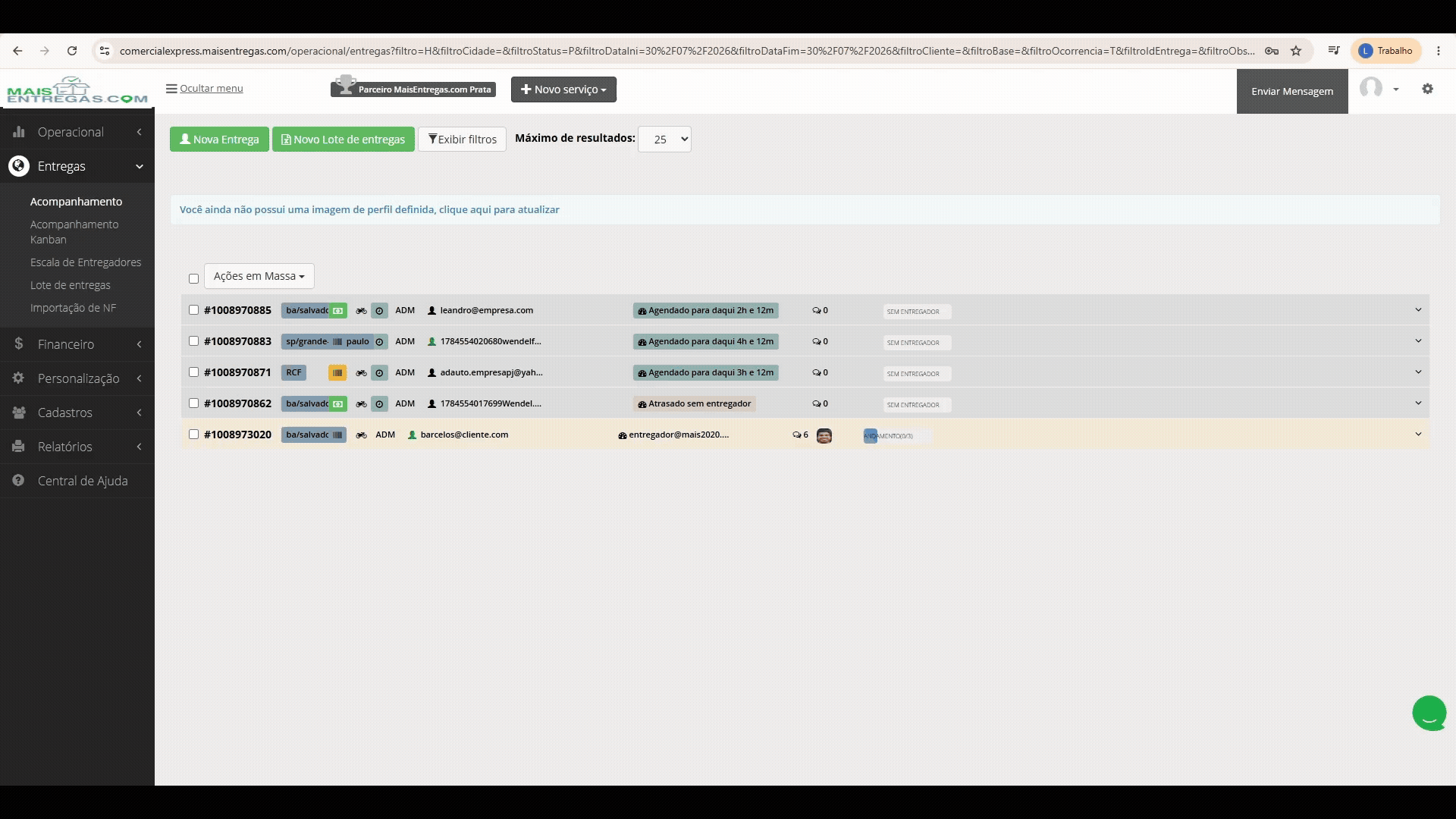This screenshot has height=819, width=1456.
Task: Expand row #1008973020 with its chevron
Action: (x=1418, y=435)
